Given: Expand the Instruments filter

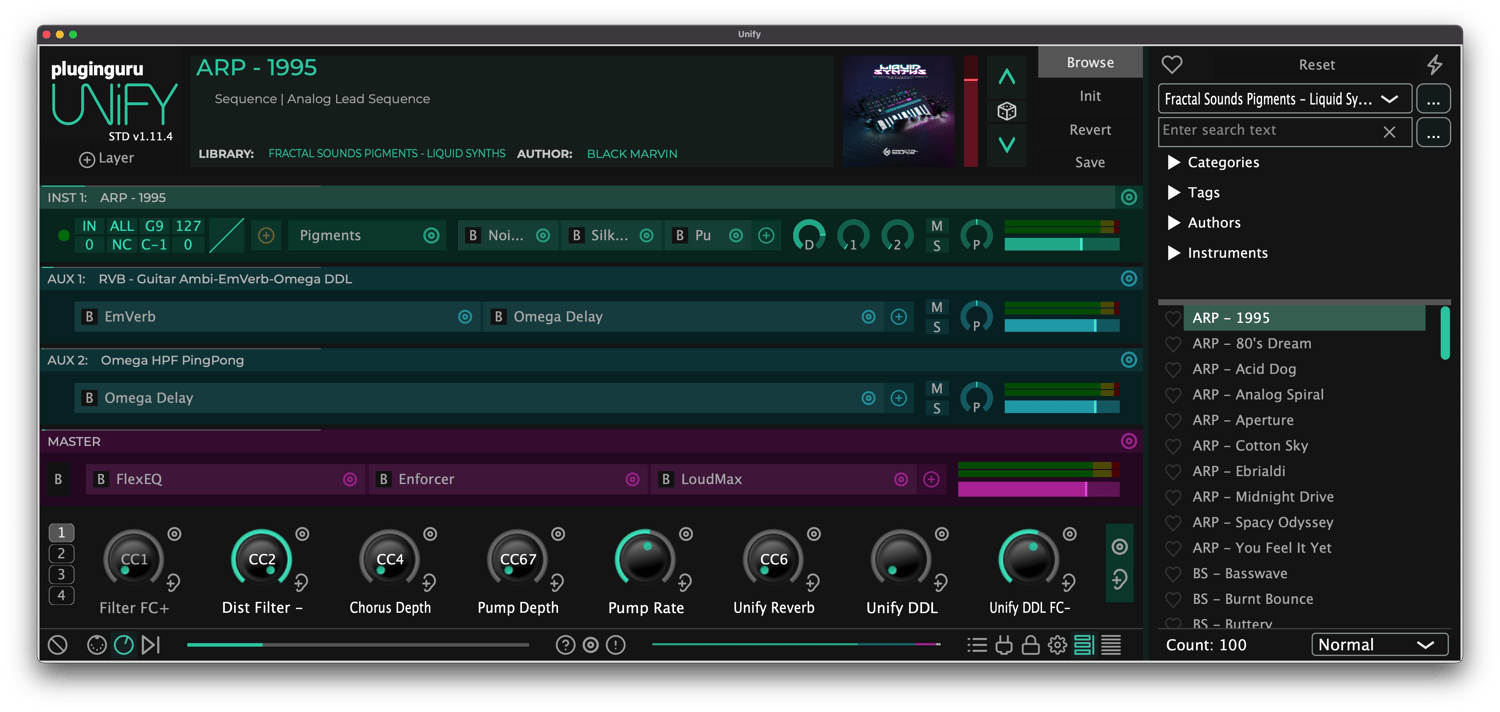Looking at the screenshot, I should click(1174, 252).
